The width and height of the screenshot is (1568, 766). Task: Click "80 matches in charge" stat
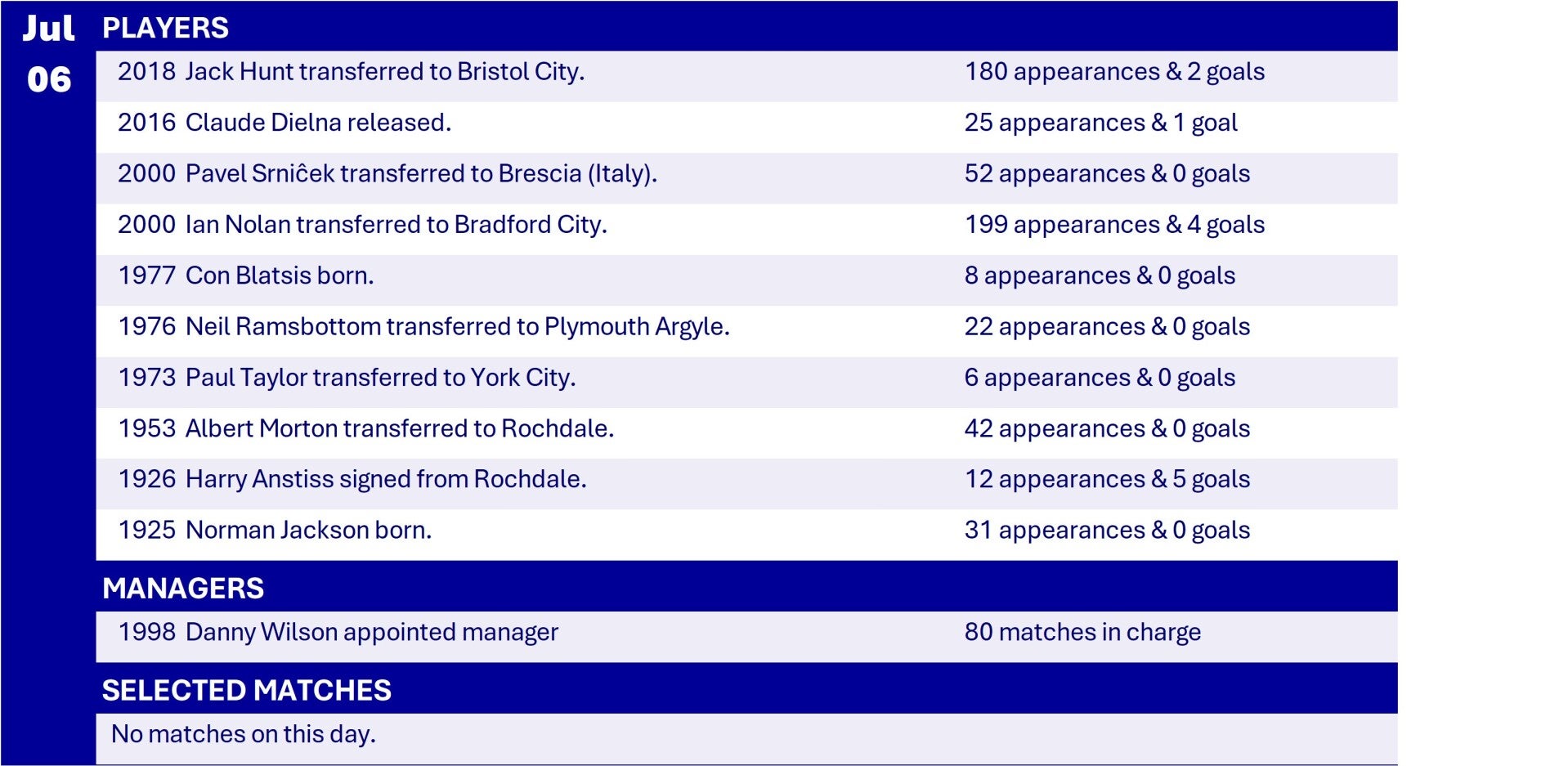click(1082, 633)
